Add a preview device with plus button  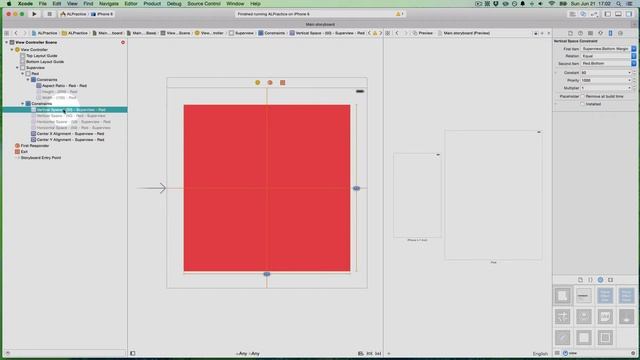tap(389, 353)
